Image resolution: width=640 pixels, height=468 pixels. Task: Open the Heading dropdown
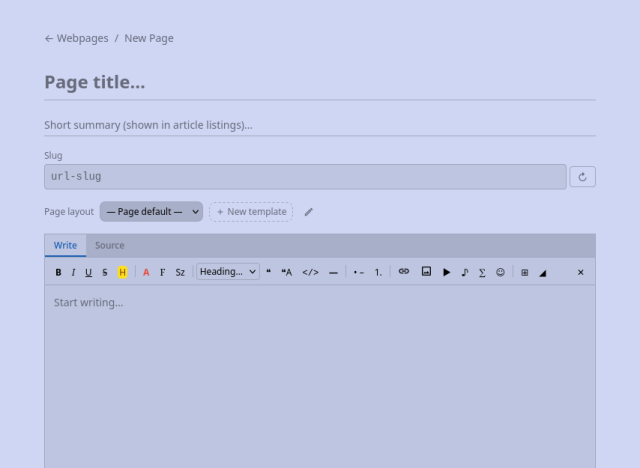(228, 272)
